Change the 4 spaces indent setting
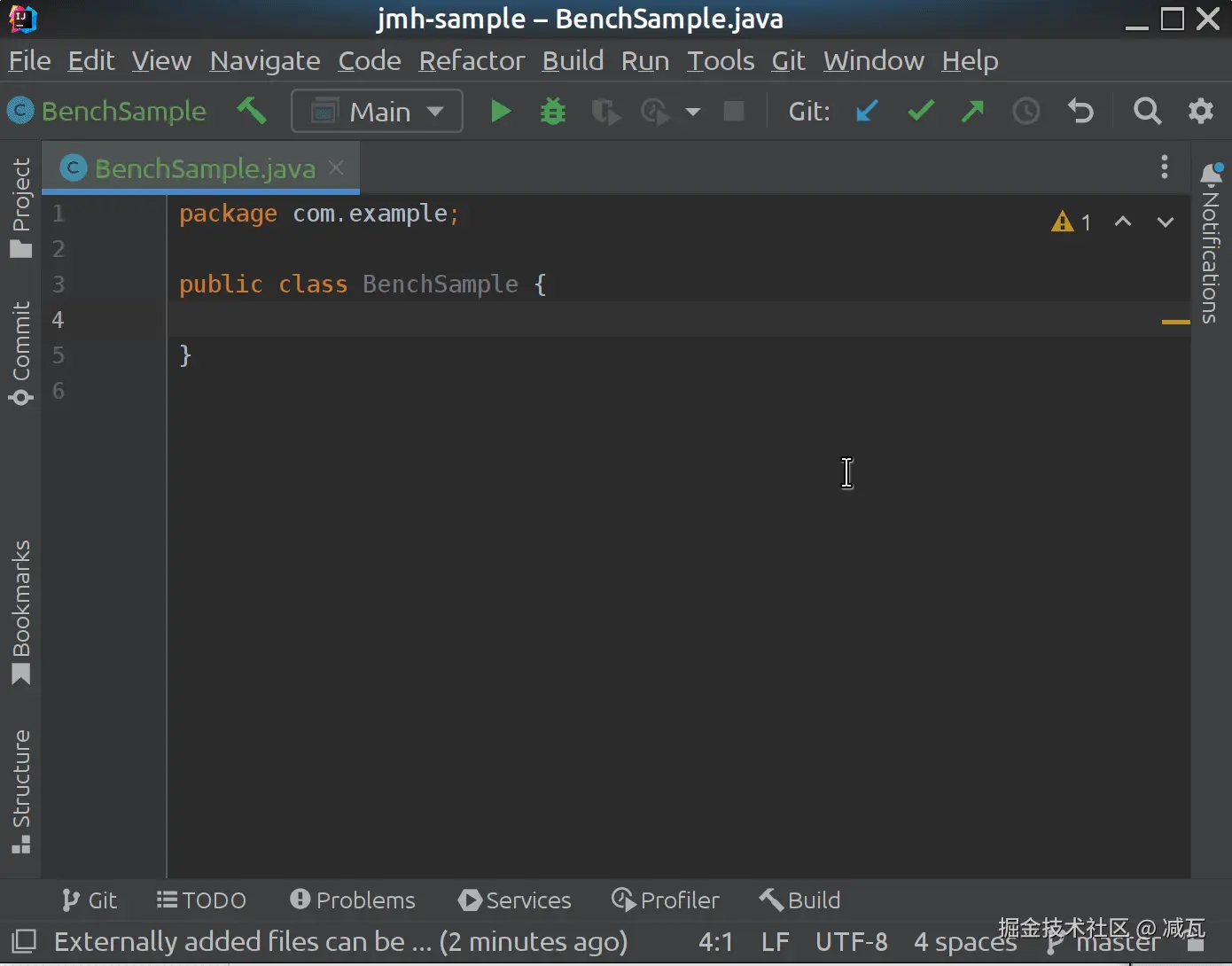1232x966 pixels. (965, 941)
